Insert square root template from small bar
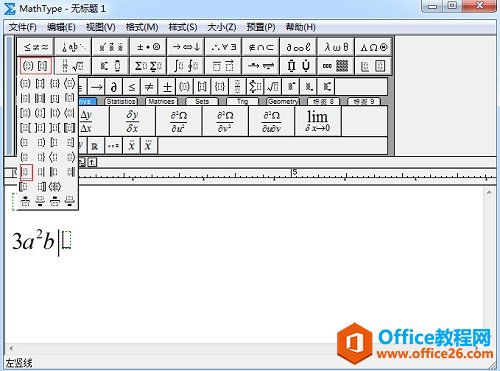500x371 pixels. pyautogui.click(x=273, y=87)
